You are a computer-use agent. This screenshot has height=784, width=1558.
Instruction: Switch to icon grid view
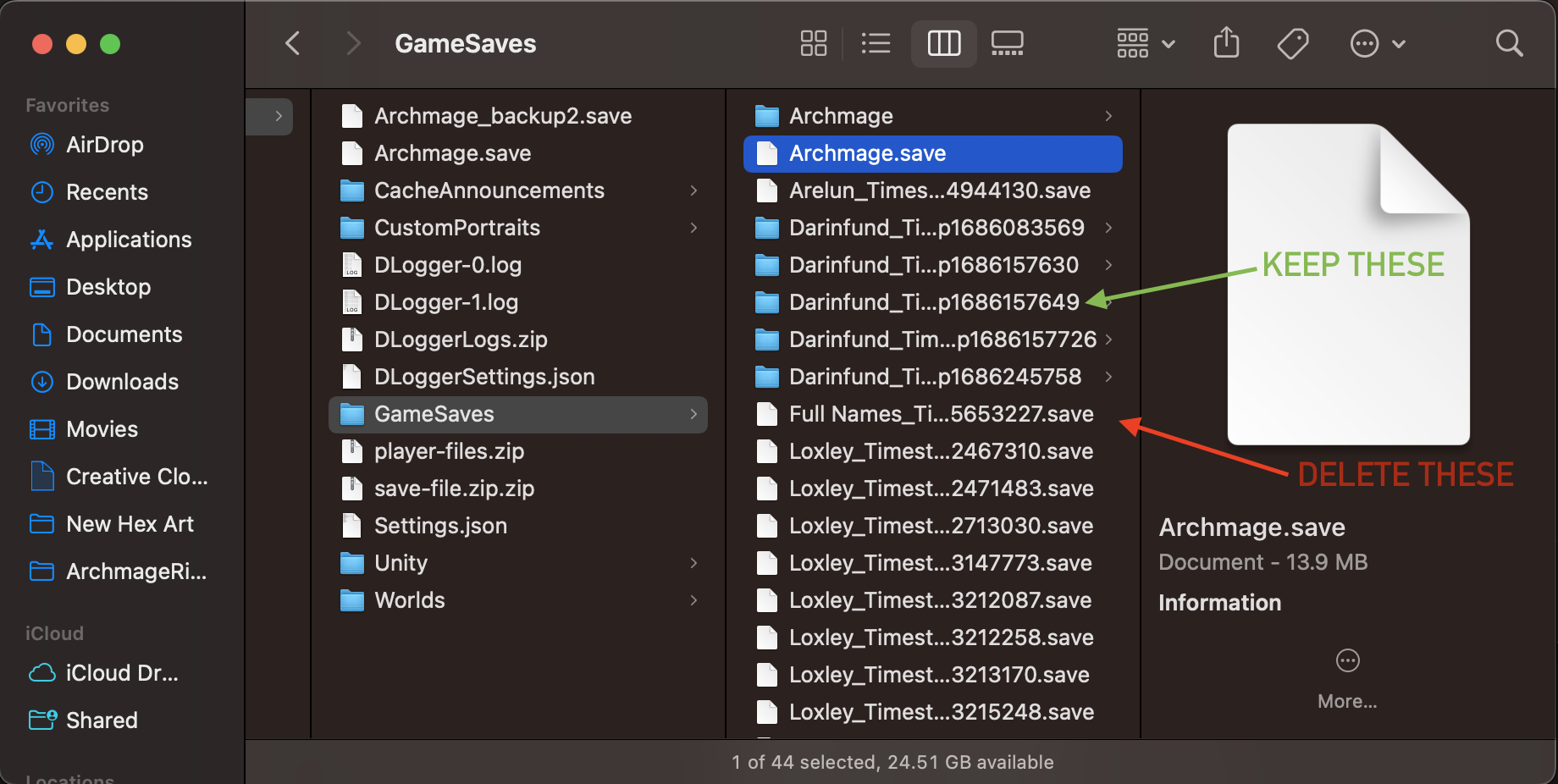[813, 43]
